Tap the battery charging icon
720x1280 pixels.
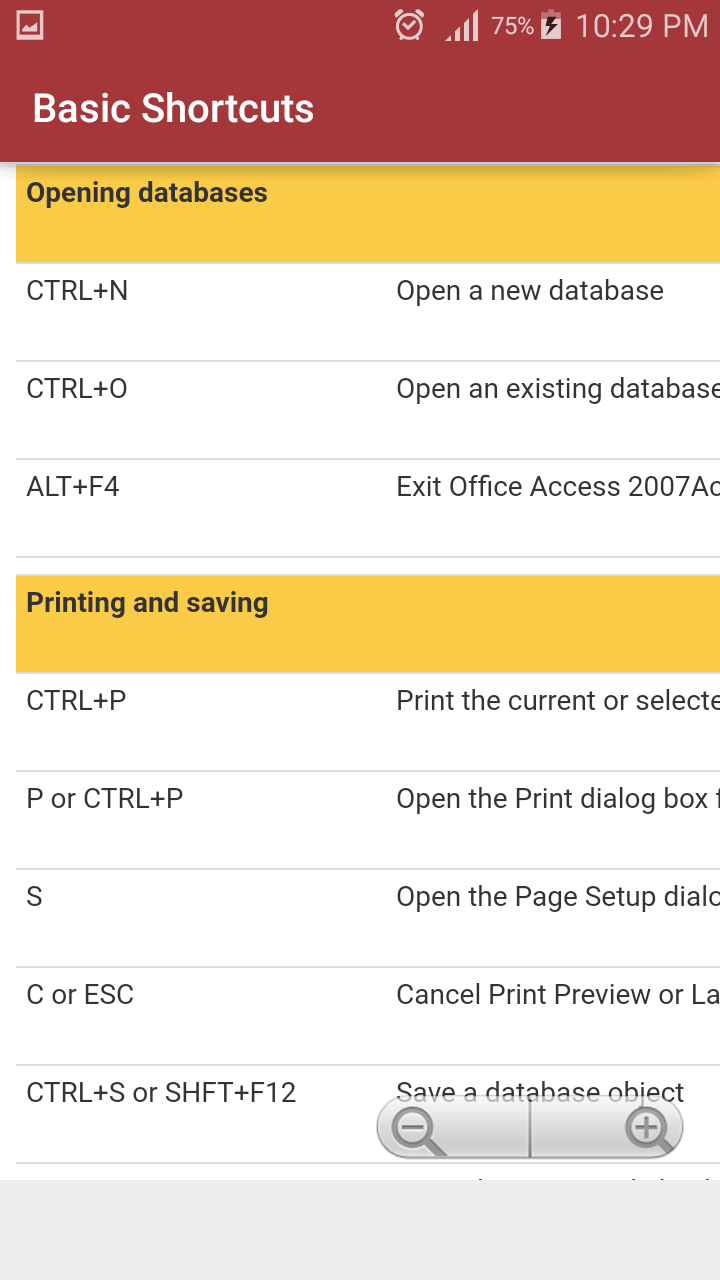point(551,25)
